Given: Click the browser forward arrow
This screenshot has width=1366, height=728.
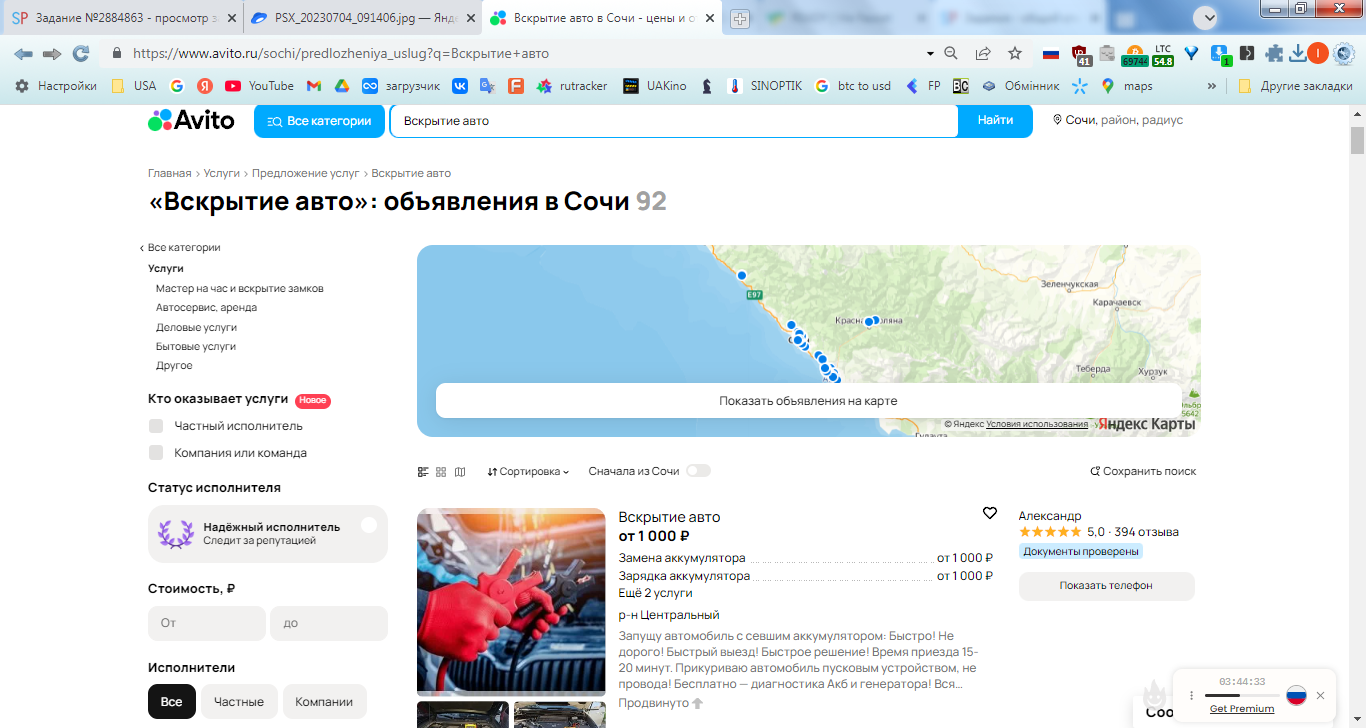Looking at the screenshot, I should pos(51,53).
